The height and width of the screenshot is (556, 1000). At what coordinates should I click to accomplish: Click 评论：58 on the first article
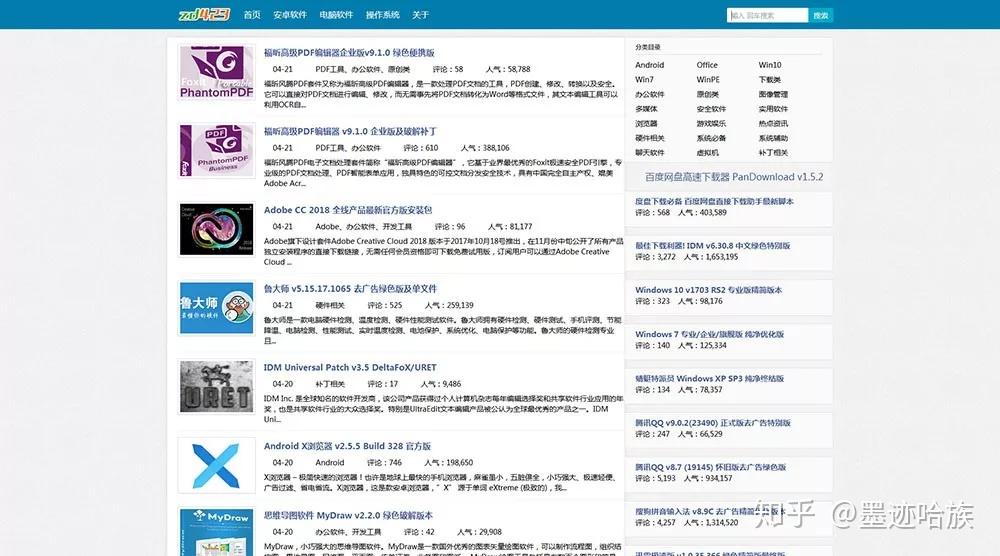click(x=448, y=70)
